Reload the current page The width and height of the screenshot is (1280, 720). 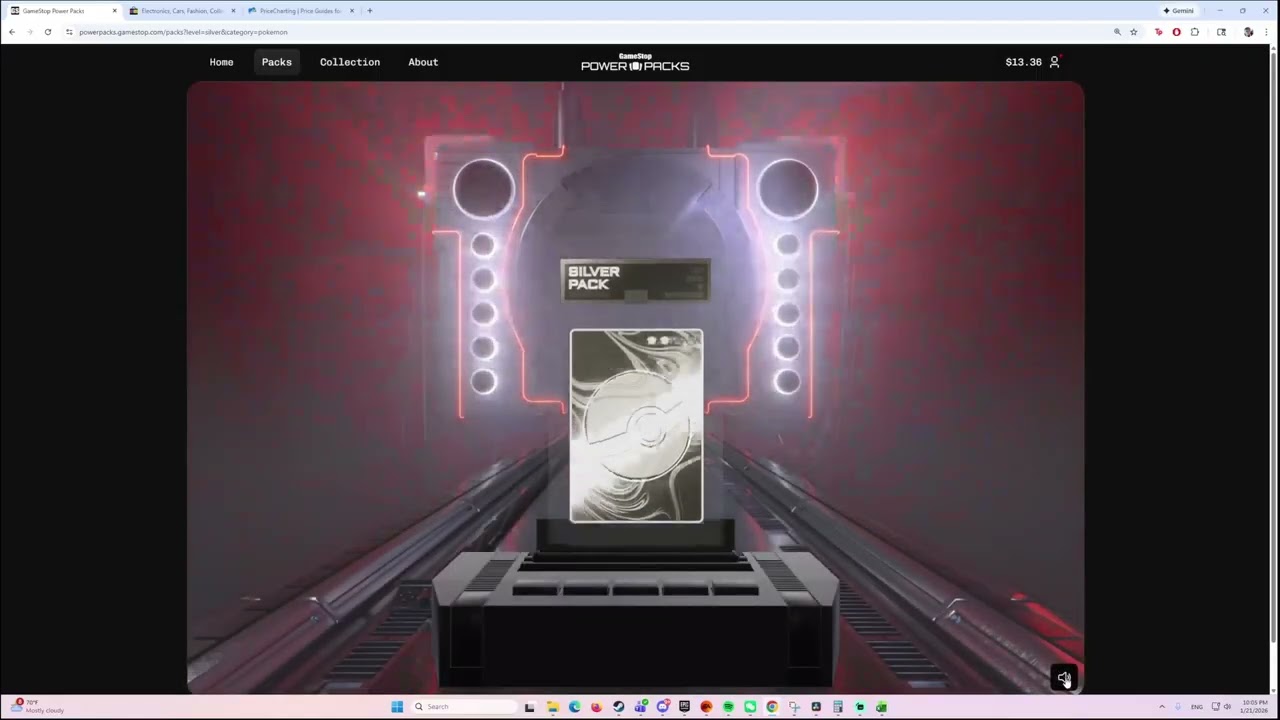point(47,32)
